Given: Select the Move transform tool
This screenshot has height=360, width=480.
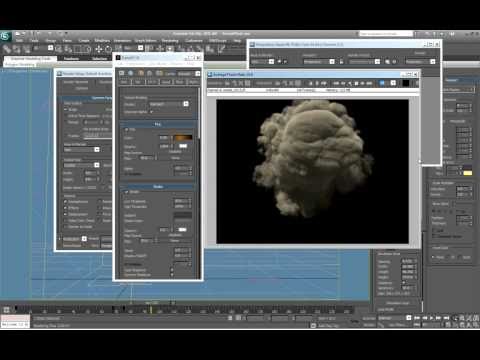Looking at the screenshot, I should 99,49.
